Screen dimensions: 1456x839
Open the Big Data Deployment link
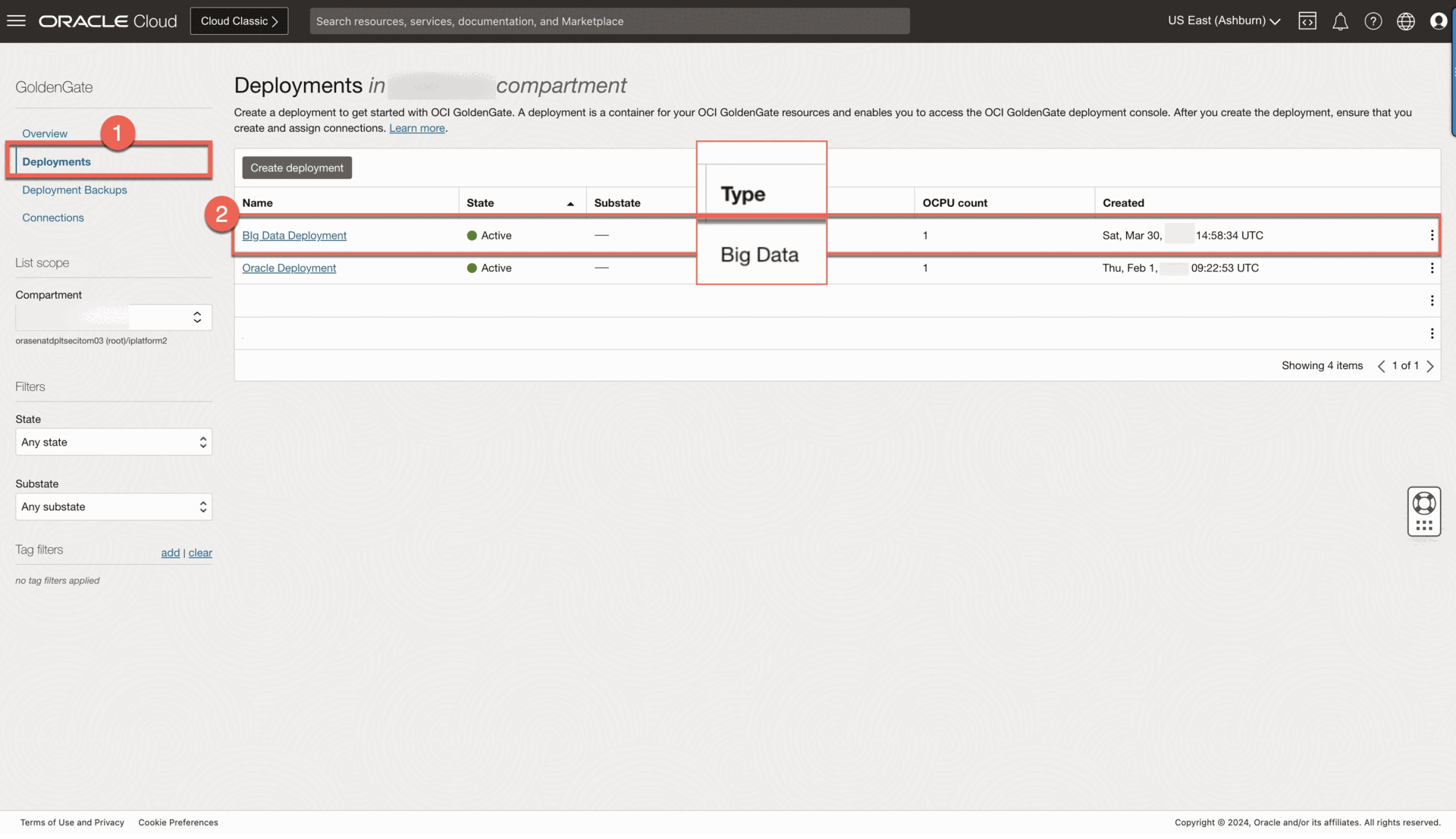pyautogui.click(x=294, y=236)
